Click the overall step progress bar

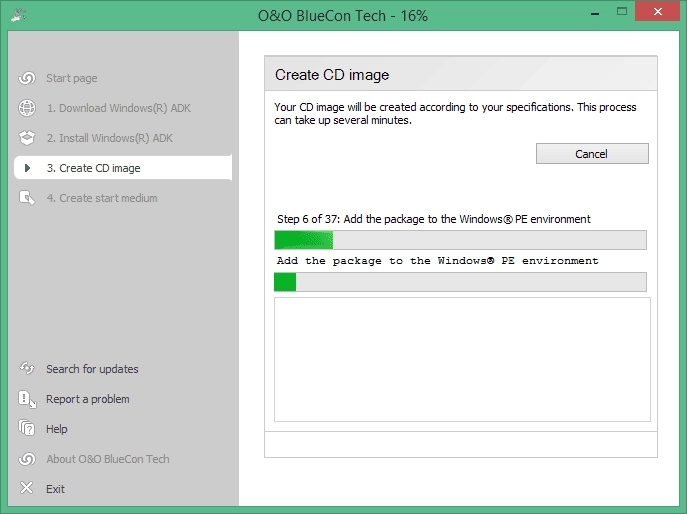(460, 240)
